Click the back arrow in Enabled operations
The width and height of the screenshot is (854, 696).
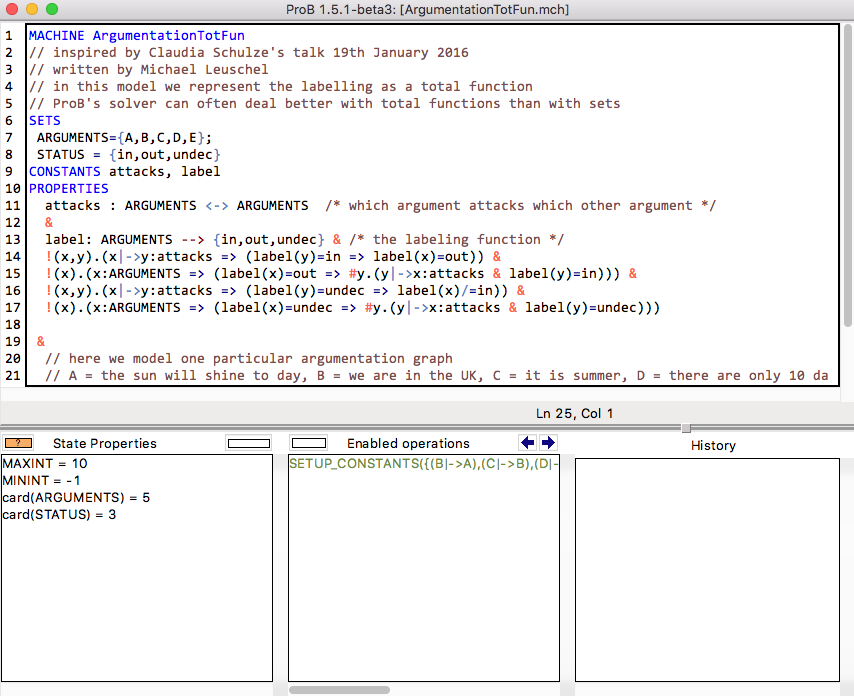pyautogui.click(x=529, y=443)
